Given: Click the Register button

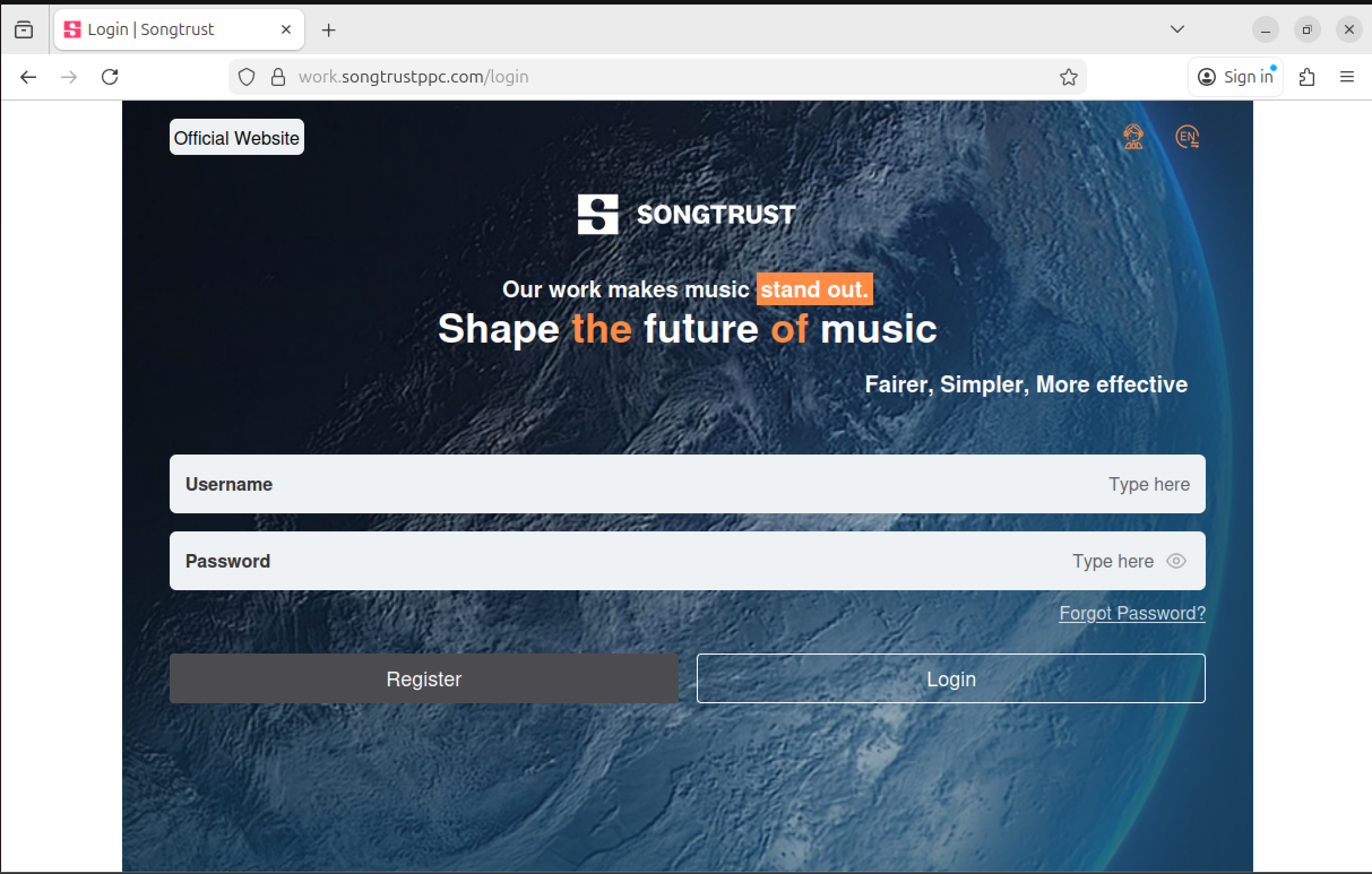Looking at the screenshot, I should coord(424,679).
